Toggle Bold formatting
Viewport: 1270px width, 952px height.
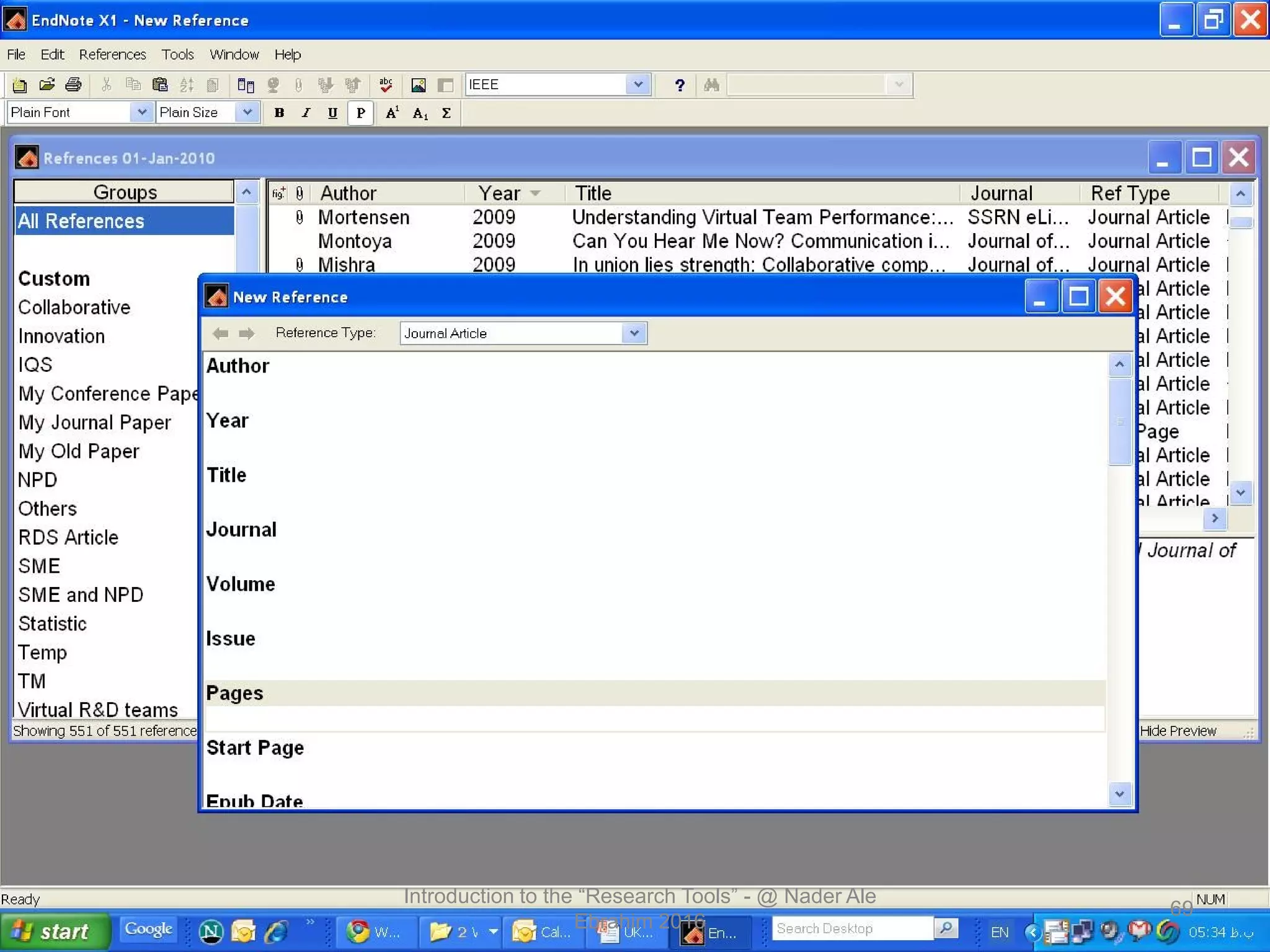(x=279, y=113)
